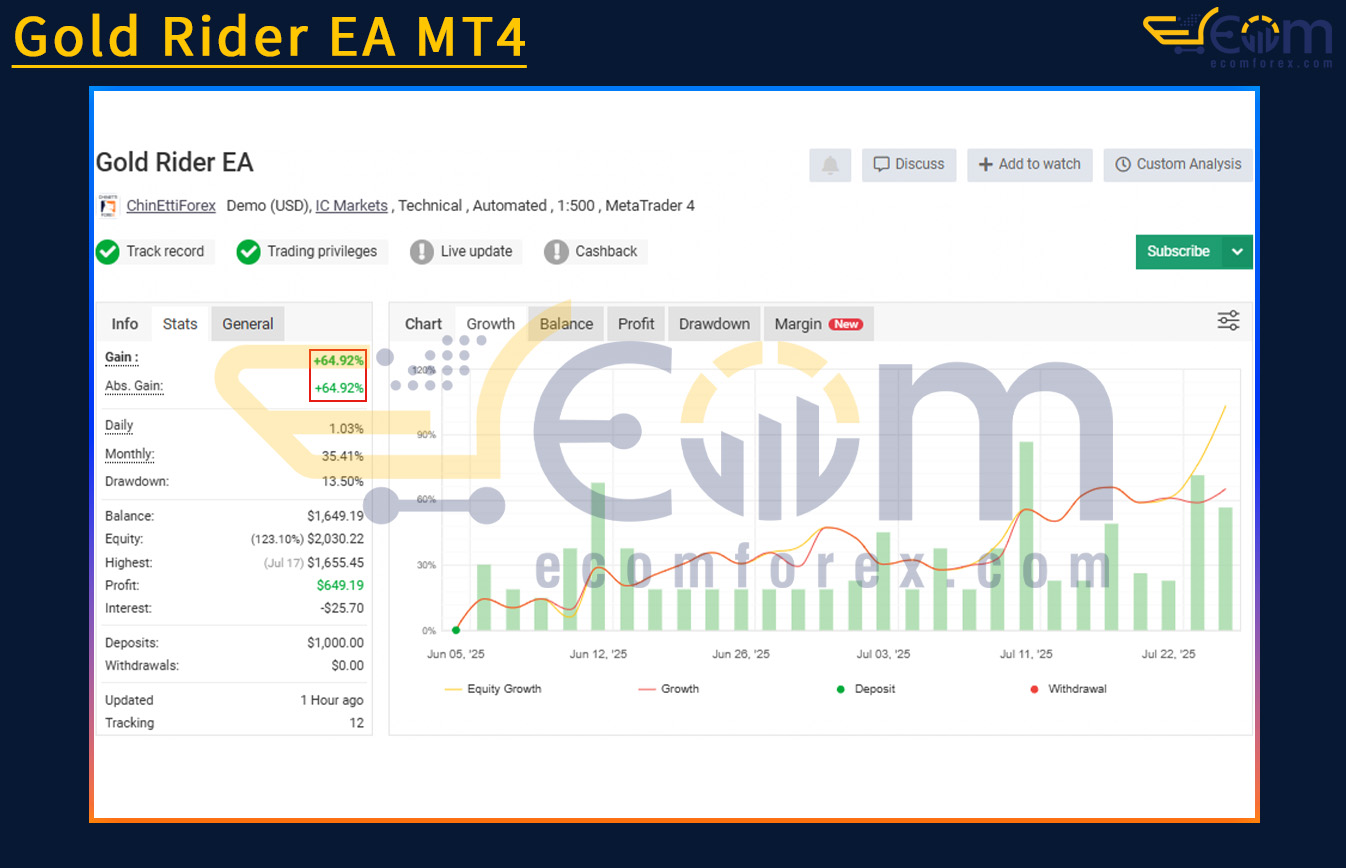Click the Highest value $1,655.45
Screen dimensions: 1346x868
point(335,563)
